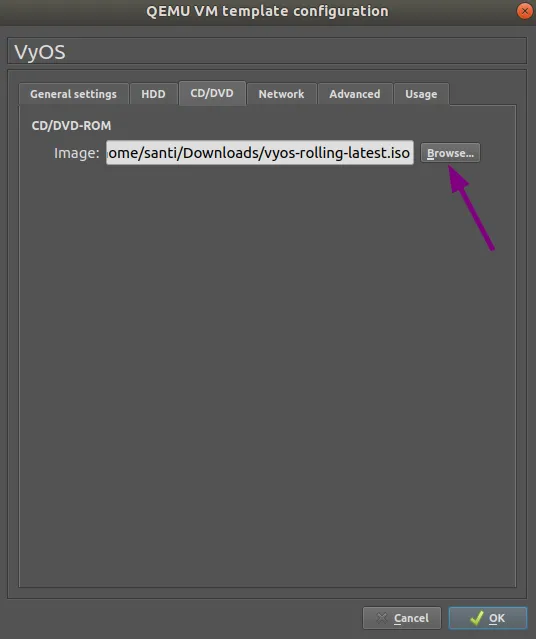Show the Usage tab
This screenshot has width=536, height=639.
tap(421, 94)
